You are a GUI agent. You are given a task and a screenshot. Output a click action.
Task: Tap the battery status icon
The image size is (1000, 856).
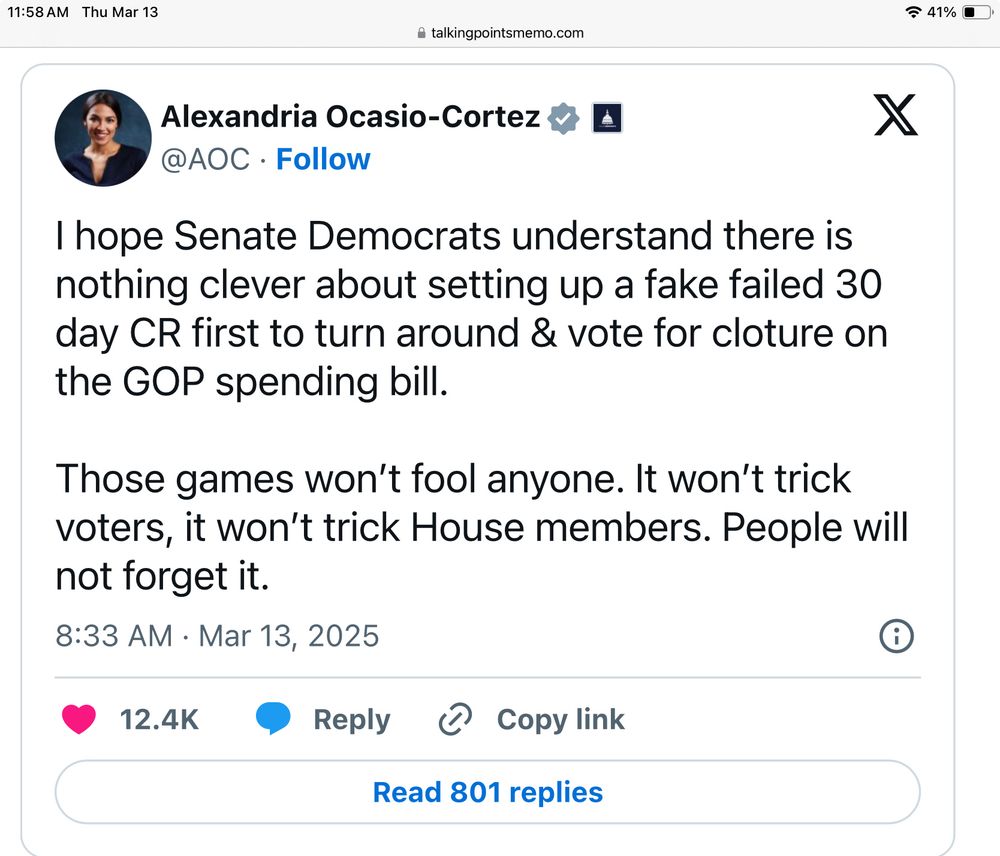pos(975,12)
